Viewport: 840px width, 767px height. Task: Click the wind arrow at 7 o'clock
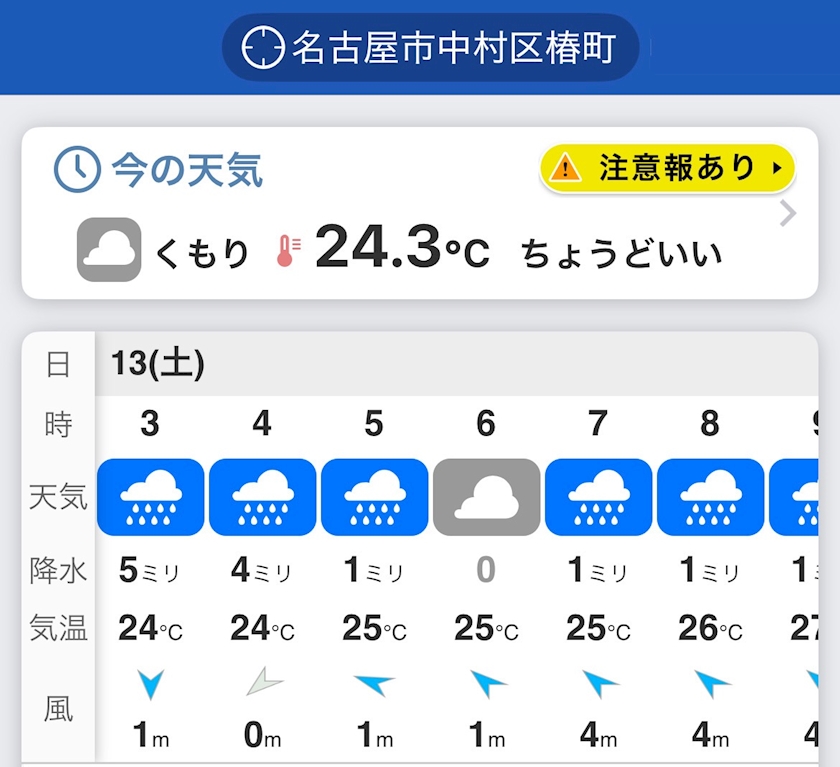(x=600, y=684)
